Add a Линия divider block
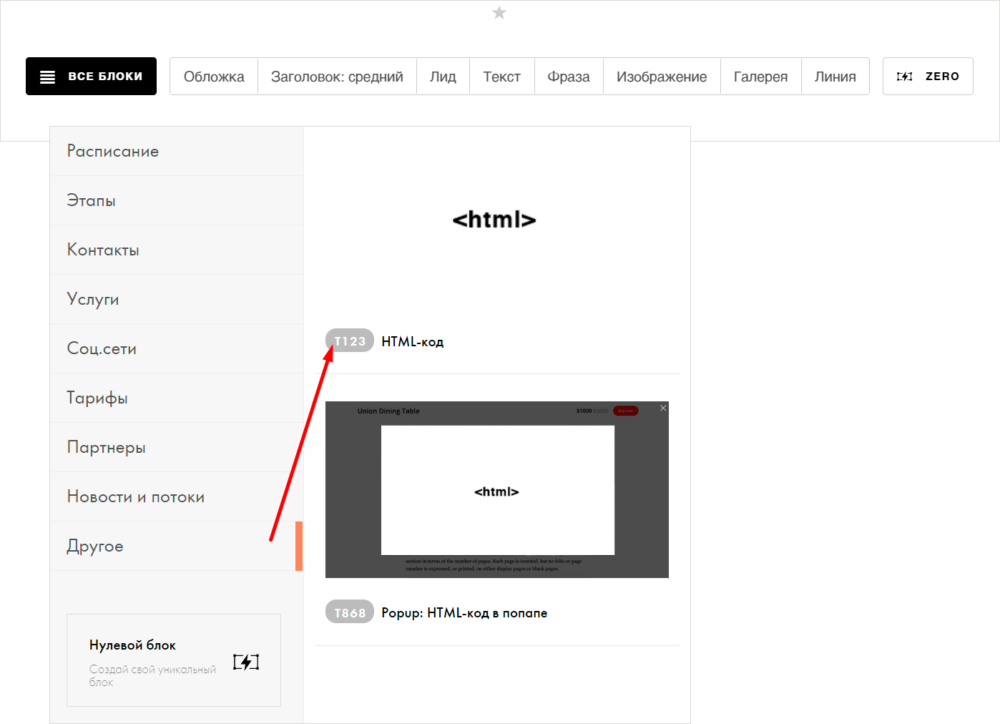The image size is (1000, 724). pyautogui.click(x=835, y=76)
